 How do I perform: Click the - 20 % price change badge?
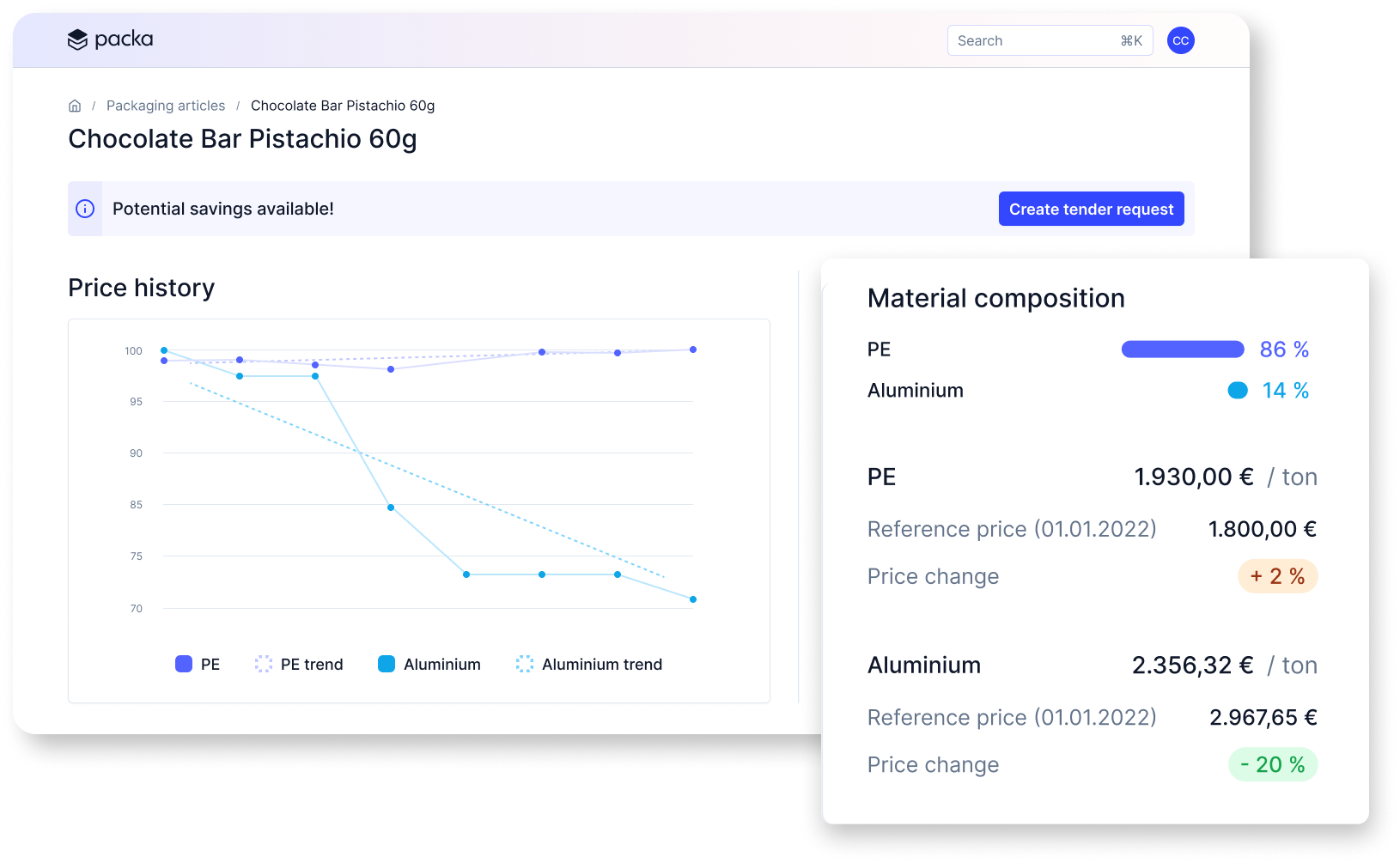coord(1273,764)
